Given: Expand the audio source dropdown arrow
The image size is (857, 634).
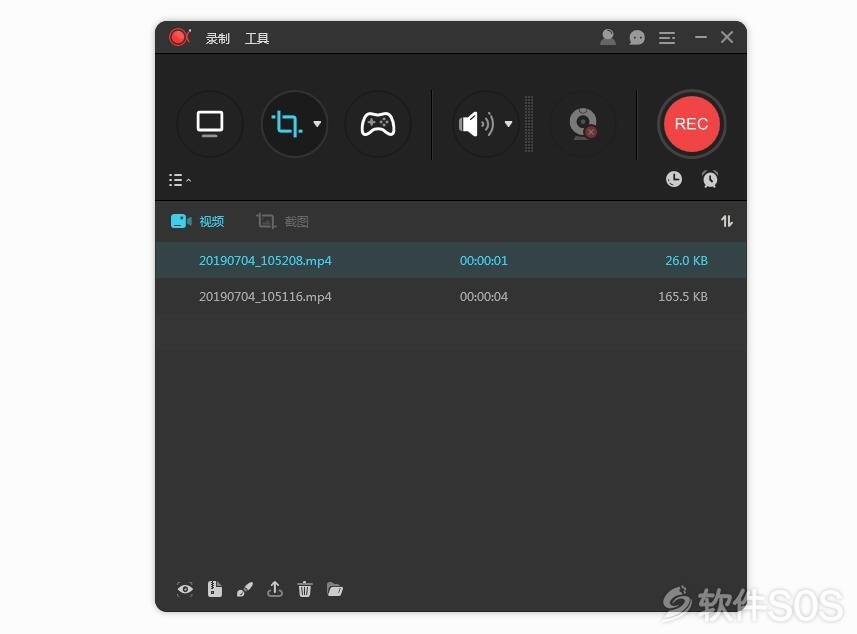Looking at the screenshot, I should tap(508, 124).
